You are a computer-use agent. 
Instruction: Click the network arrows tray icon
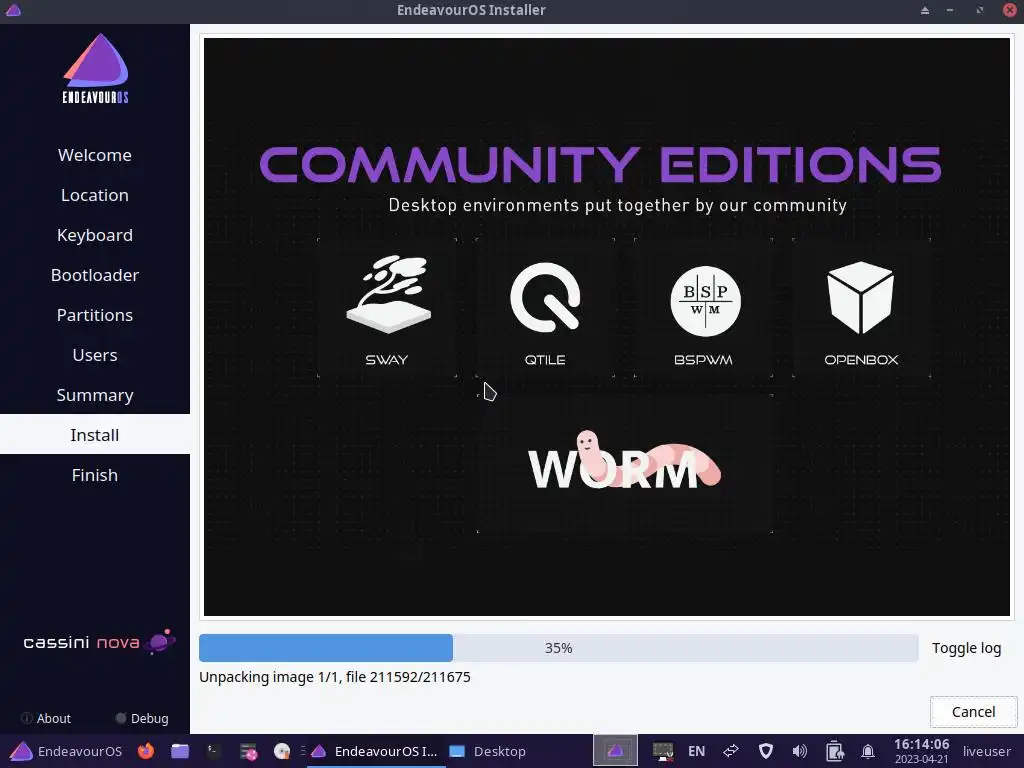(x=731, y=751)
